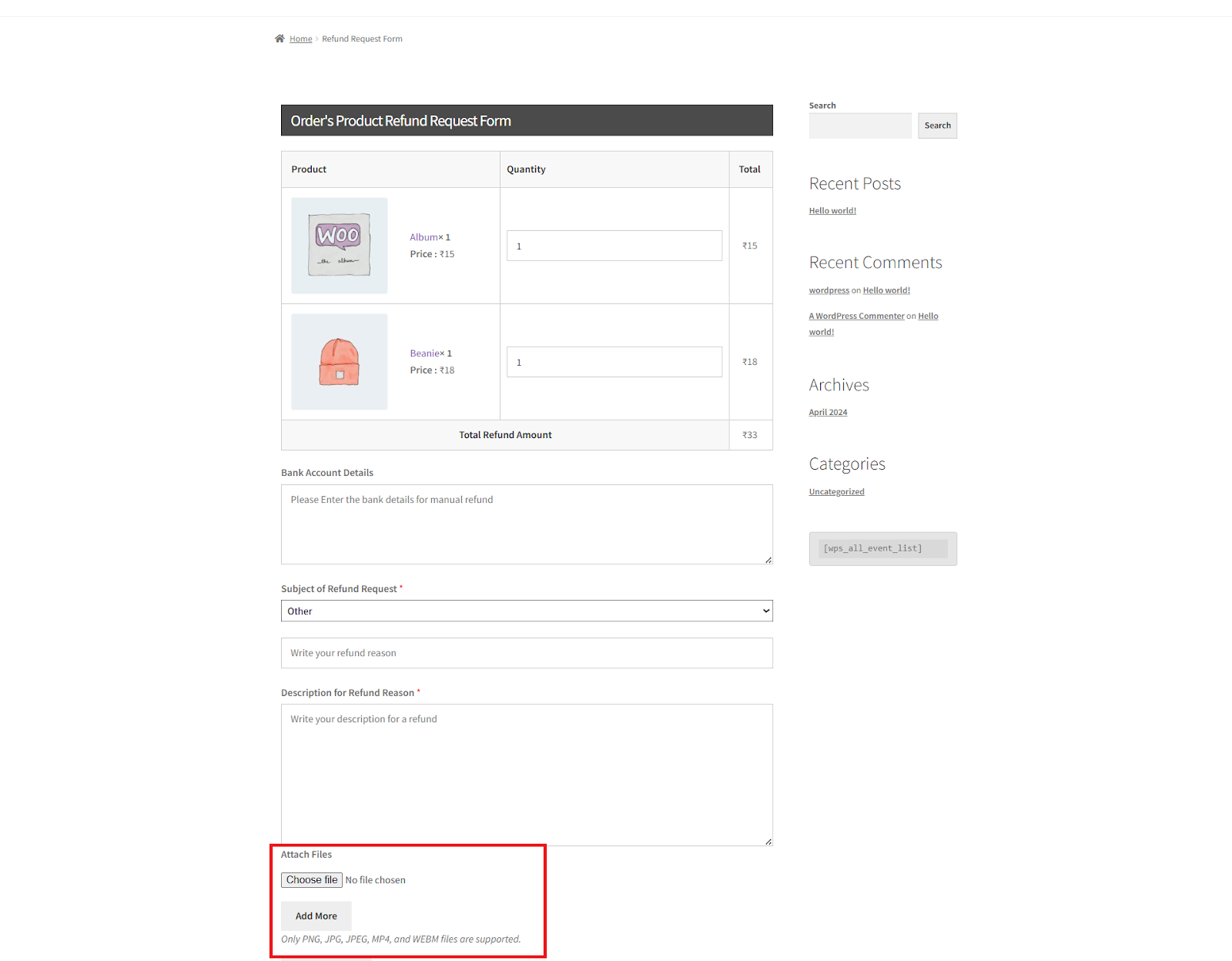1232x961 pixels.
Task: Open the Hello world! recent post
Action: pos(832,209)
